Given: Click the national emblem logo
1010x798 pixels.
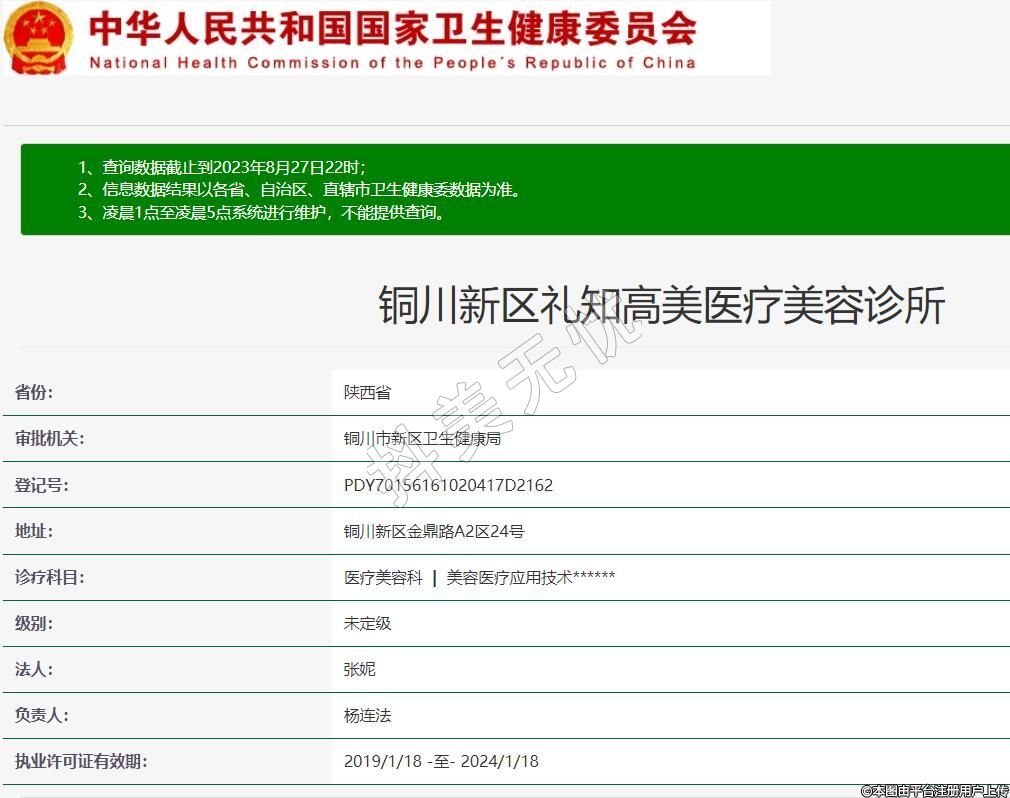Looking at the screenshot, I should click(39, 38).
